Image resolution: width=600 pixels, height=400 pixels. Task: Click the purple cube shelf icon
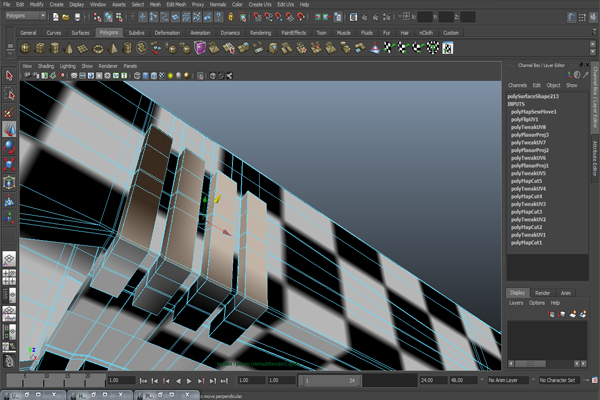[x=200, y=48]
